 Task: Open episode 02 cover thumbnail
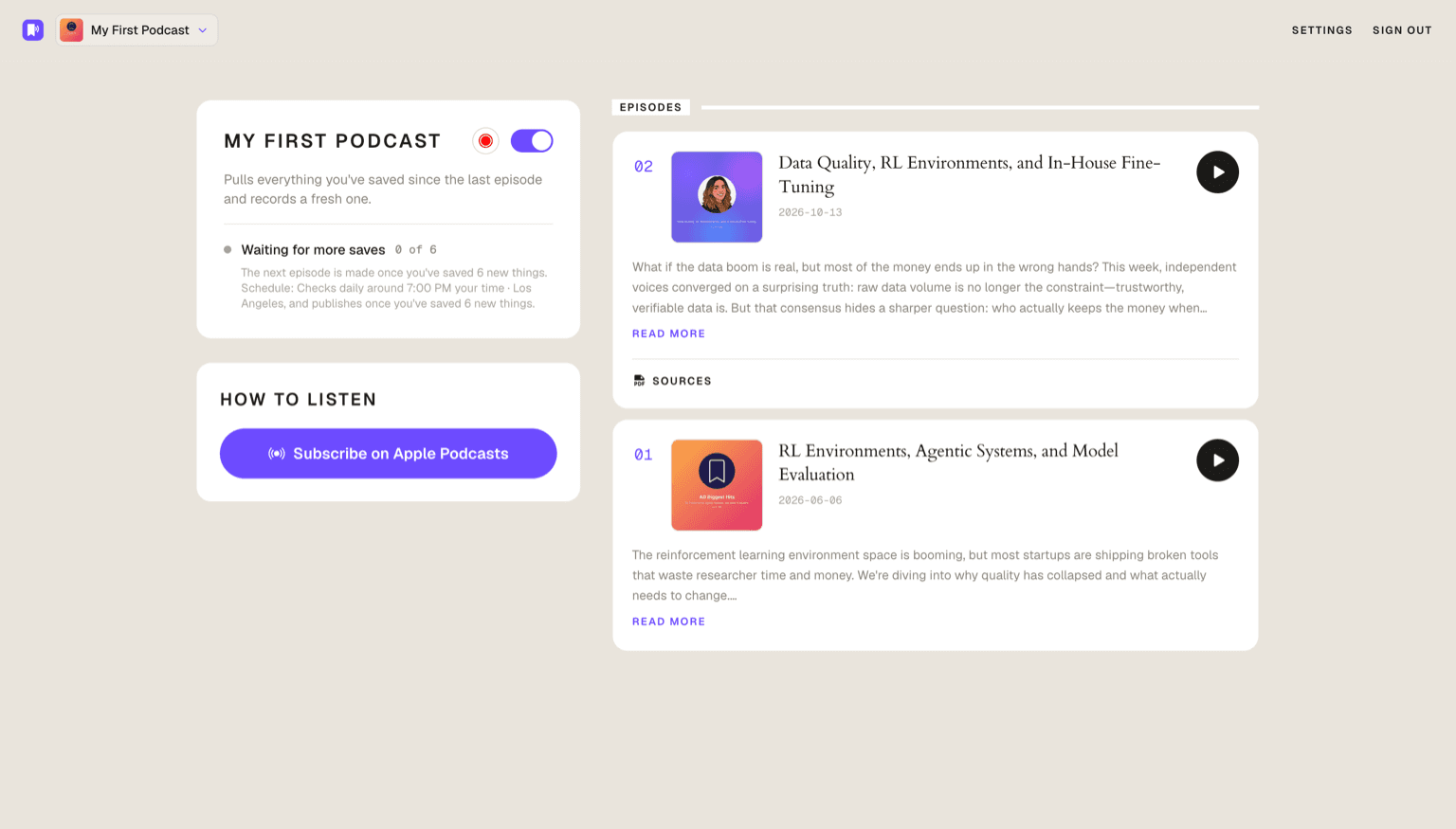(717, 197)
